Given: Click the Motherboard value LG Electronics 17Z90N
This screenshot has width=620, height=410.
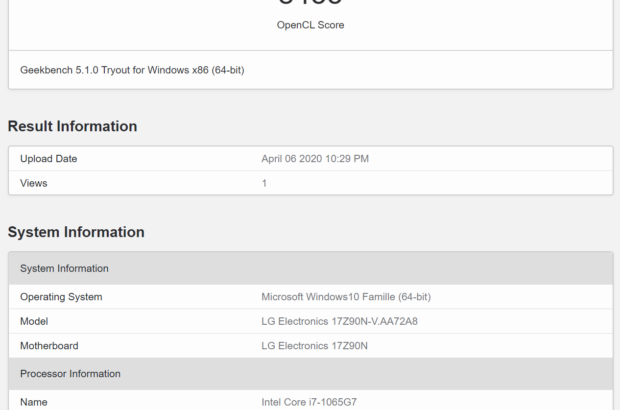Looking at the screenshot, I should pyautogui.click(x=314, y=346).
